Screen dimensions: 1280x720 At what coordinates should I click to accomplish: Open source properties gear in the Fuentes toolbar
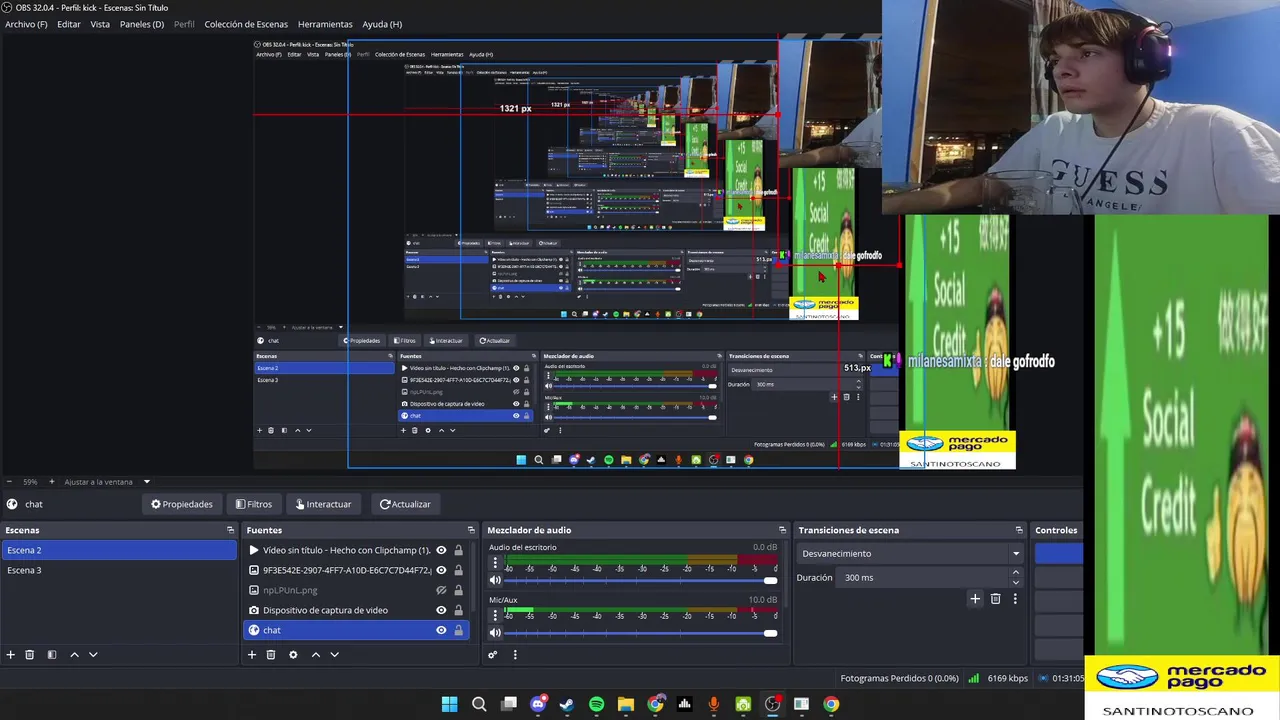(293, 655)
